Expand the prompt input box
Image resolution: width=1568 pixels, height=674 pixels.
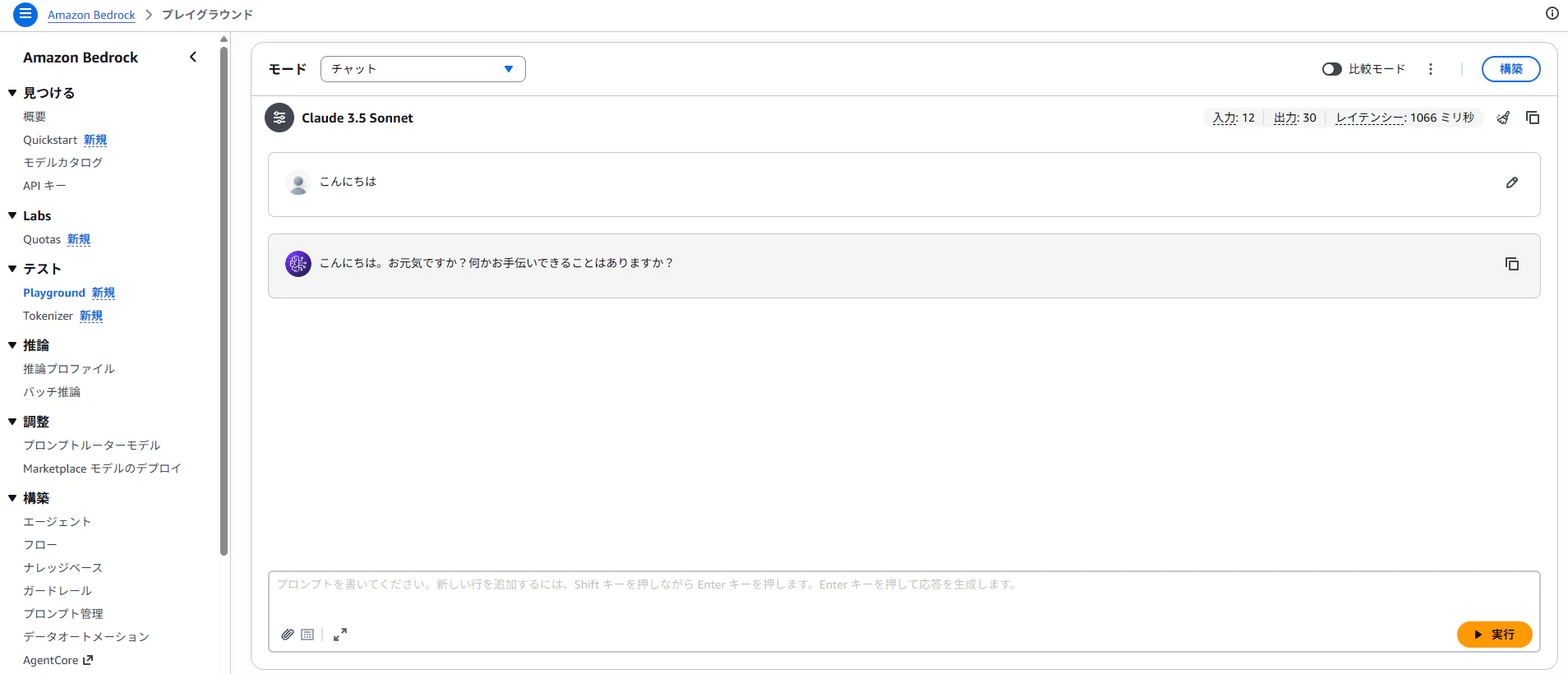click(340, 635)
